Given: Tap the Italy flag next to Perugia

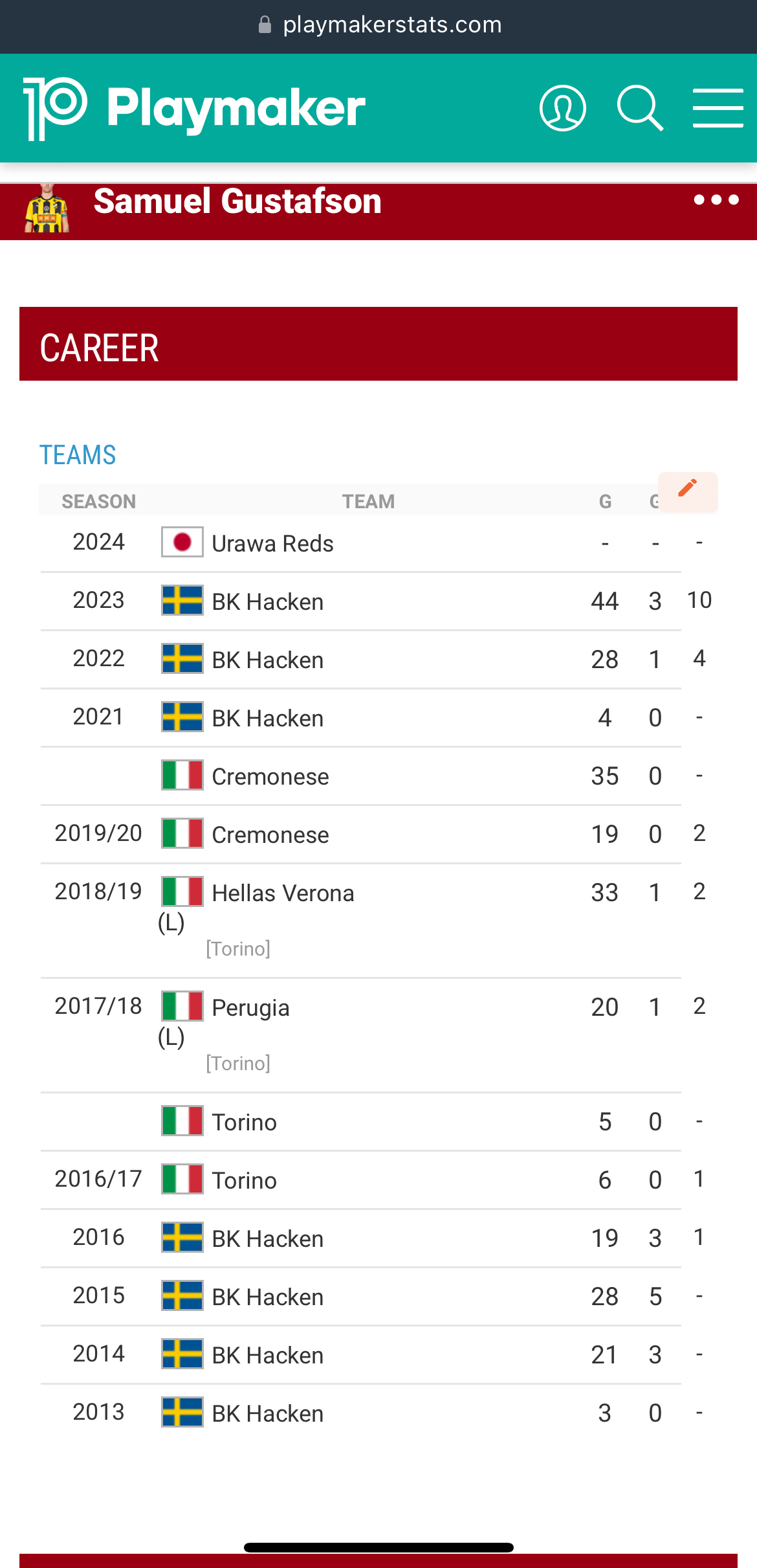Looking at the screenshot, I should pyautogui.click(x=182, y=1007).
